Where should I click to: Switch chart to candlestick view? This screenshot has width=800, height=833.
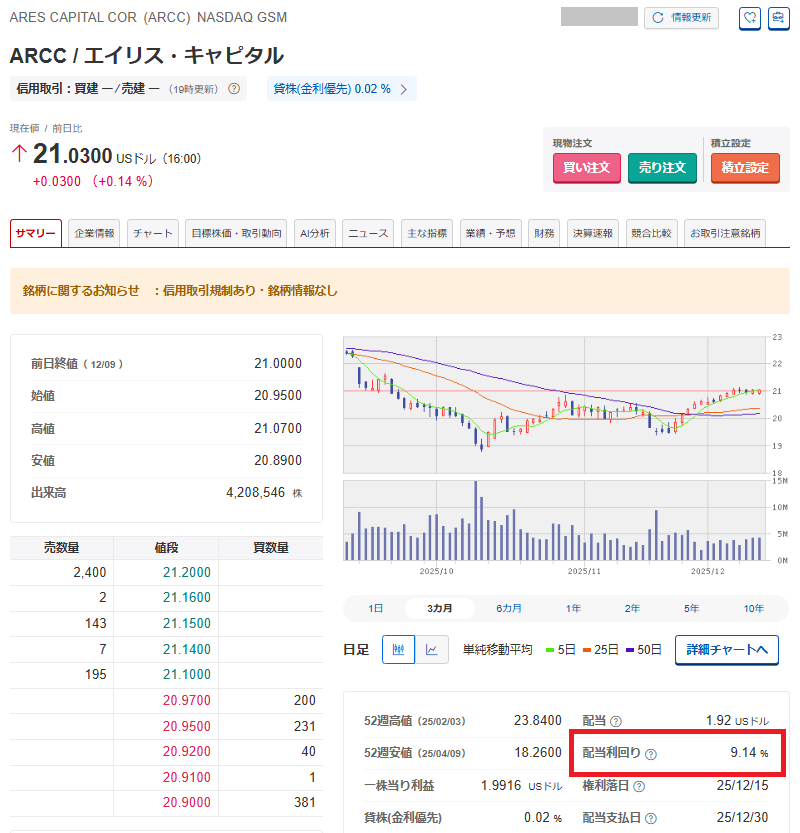pos(398,649)
